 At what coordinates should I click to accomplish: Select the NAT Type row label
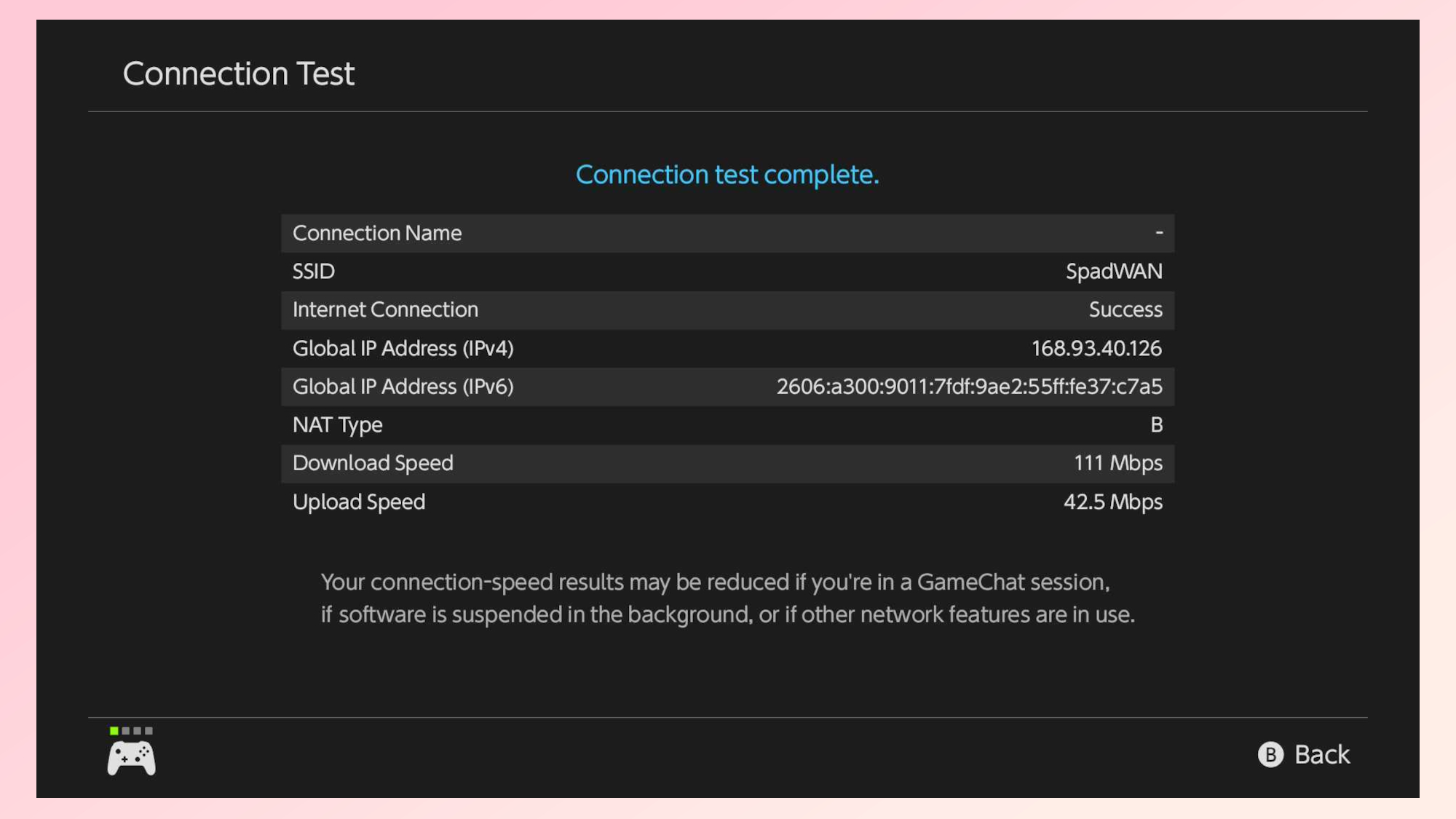click(x=337, y=425)
